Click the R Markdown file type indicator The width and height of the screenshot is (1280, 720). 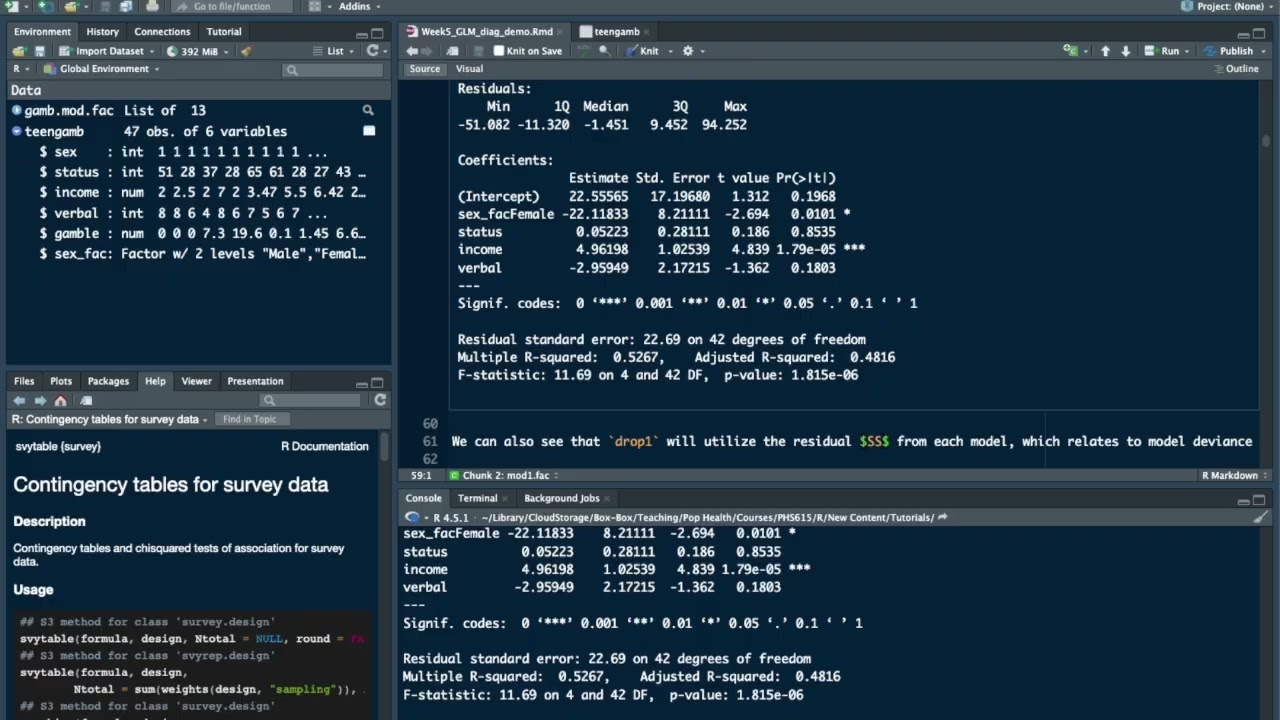coord(1233,475)
